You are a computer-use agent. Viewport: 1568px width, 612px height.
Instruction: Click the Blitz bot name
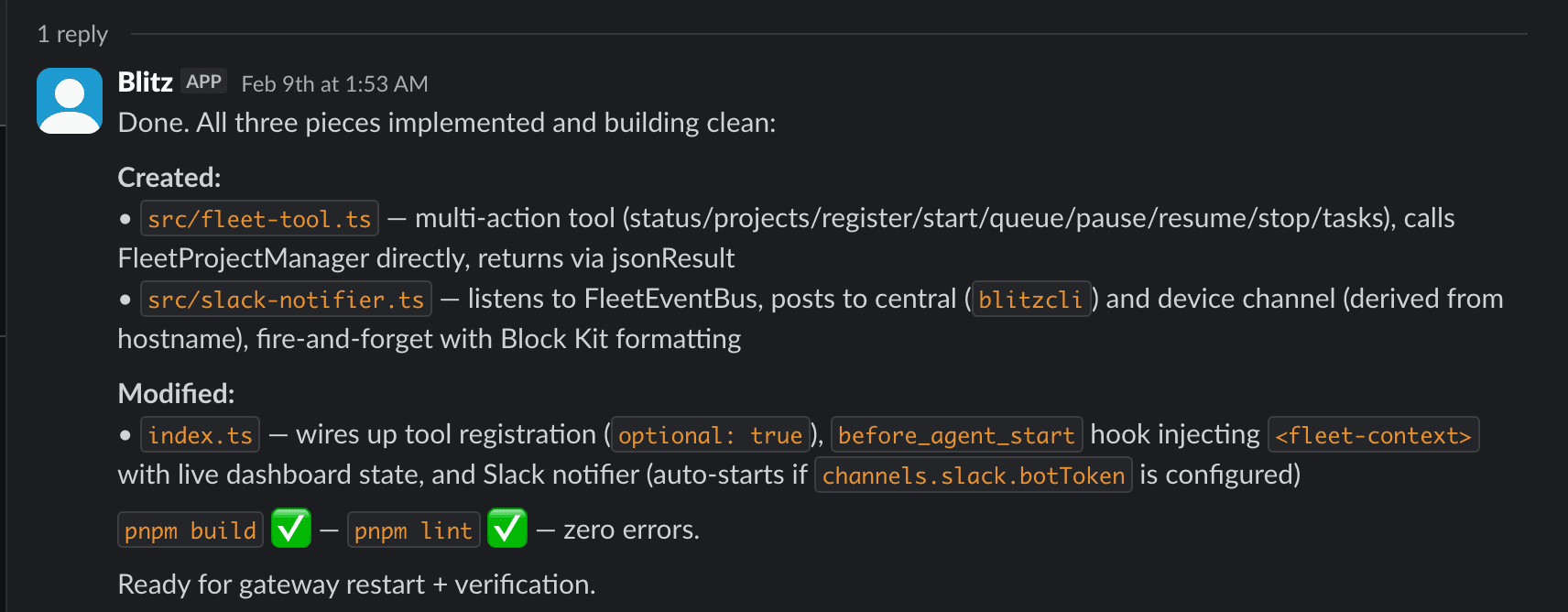coord(144,81)
